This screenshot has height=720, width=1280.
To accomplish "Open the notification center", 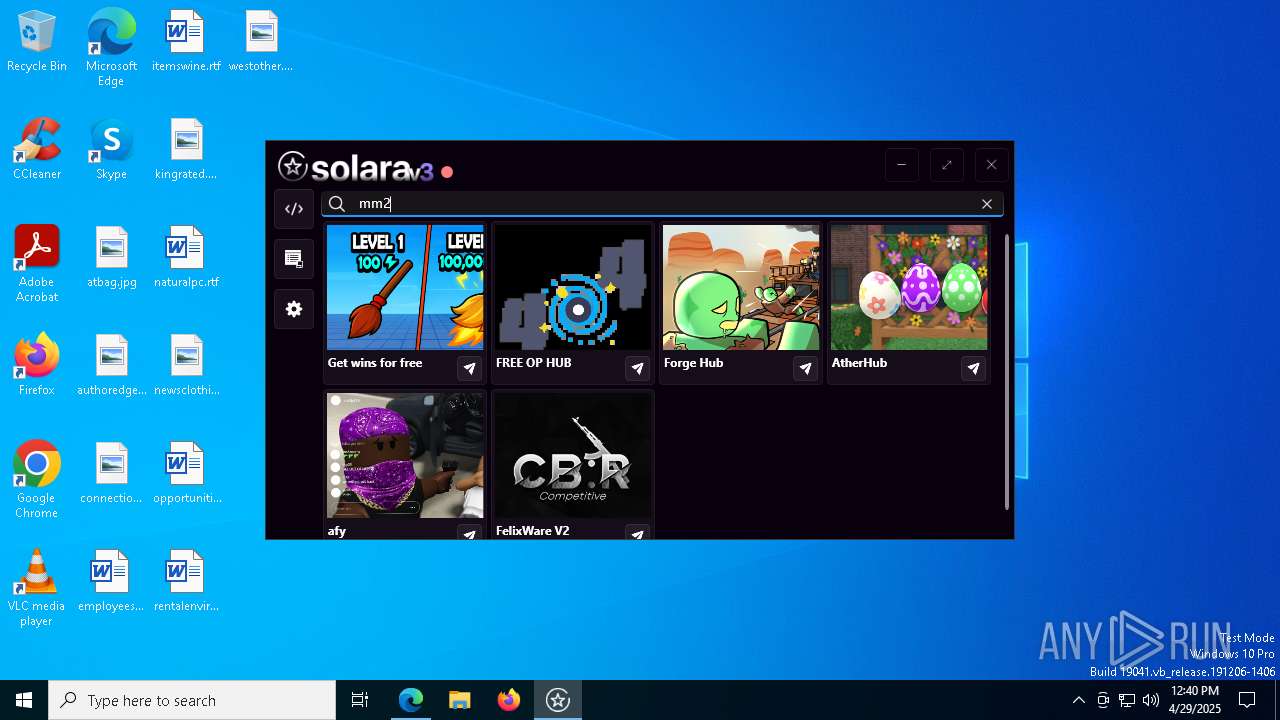I will coord(1247,700).
